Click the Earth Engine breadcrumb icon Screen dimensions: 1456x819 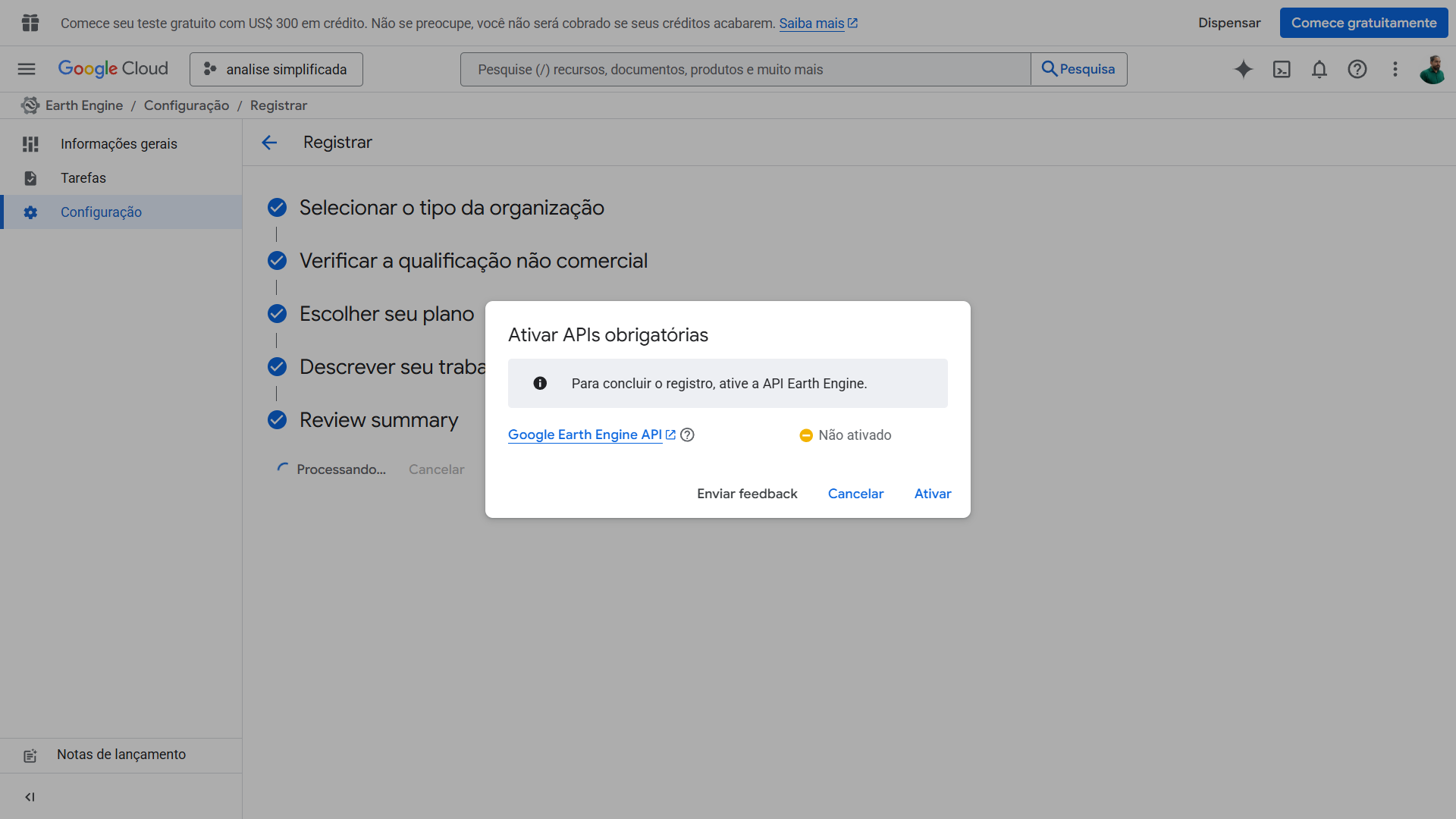(29, 105)
